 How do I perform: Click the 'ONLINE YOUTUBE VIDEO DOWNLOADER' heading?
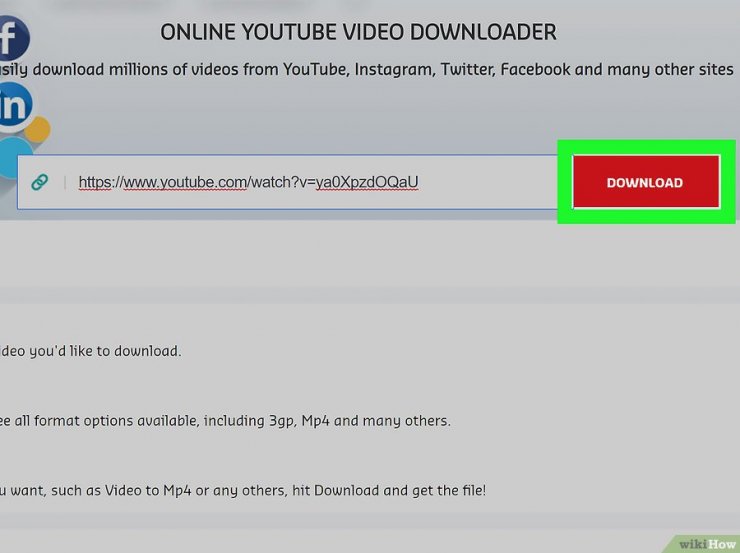[358, 33]
